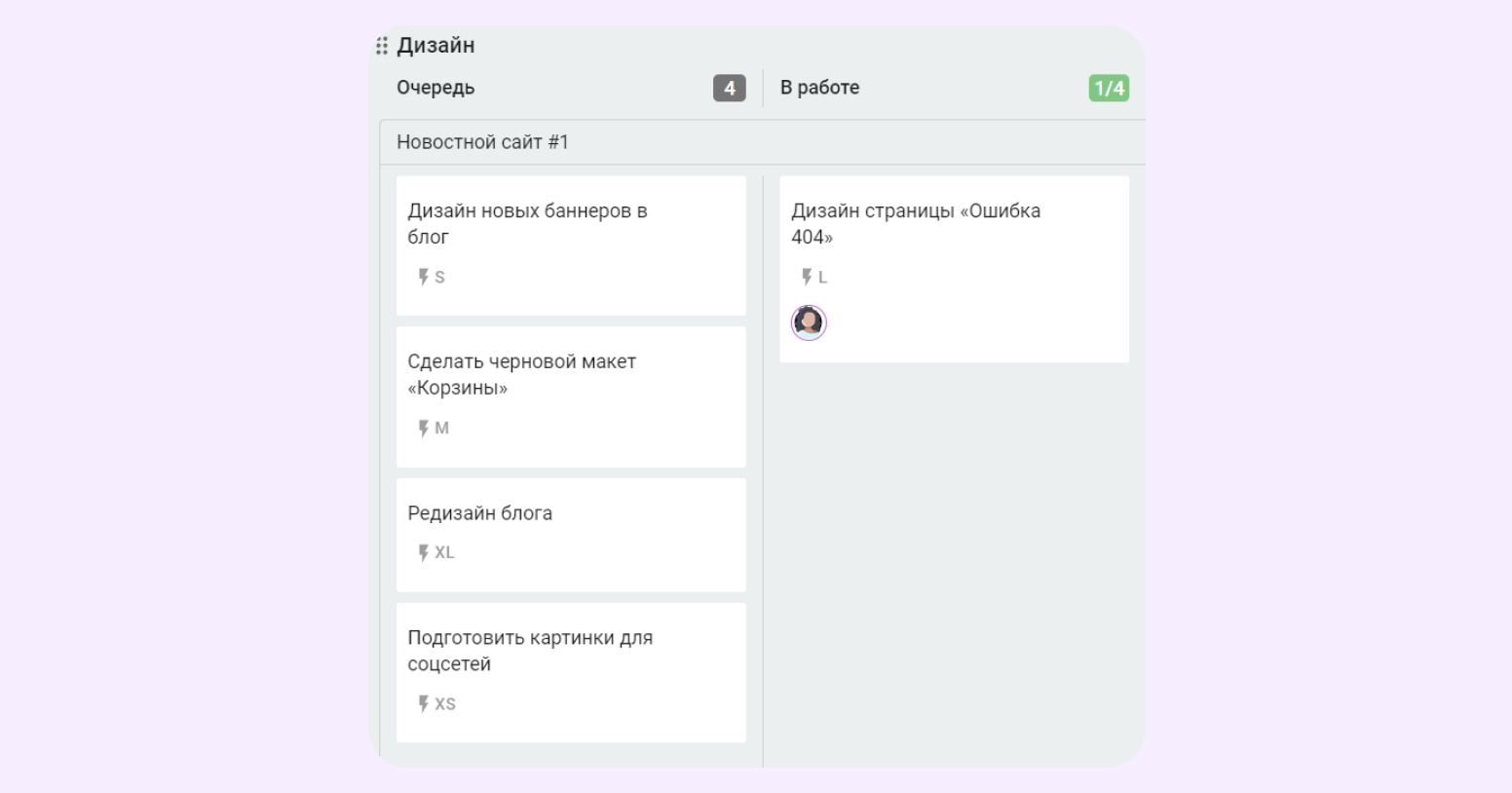1512x793 pixels.
Task: Open card Подготовить картинки для соцсетей
Action: pyautogui.click(x=530, y=651)
